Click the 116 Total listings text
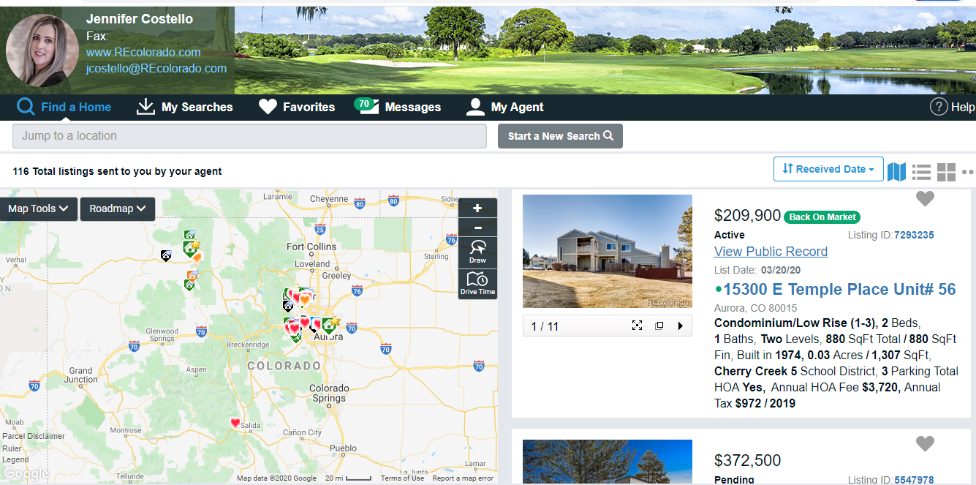The width and height of the screenshot is (976, 485). click(117, 171)
